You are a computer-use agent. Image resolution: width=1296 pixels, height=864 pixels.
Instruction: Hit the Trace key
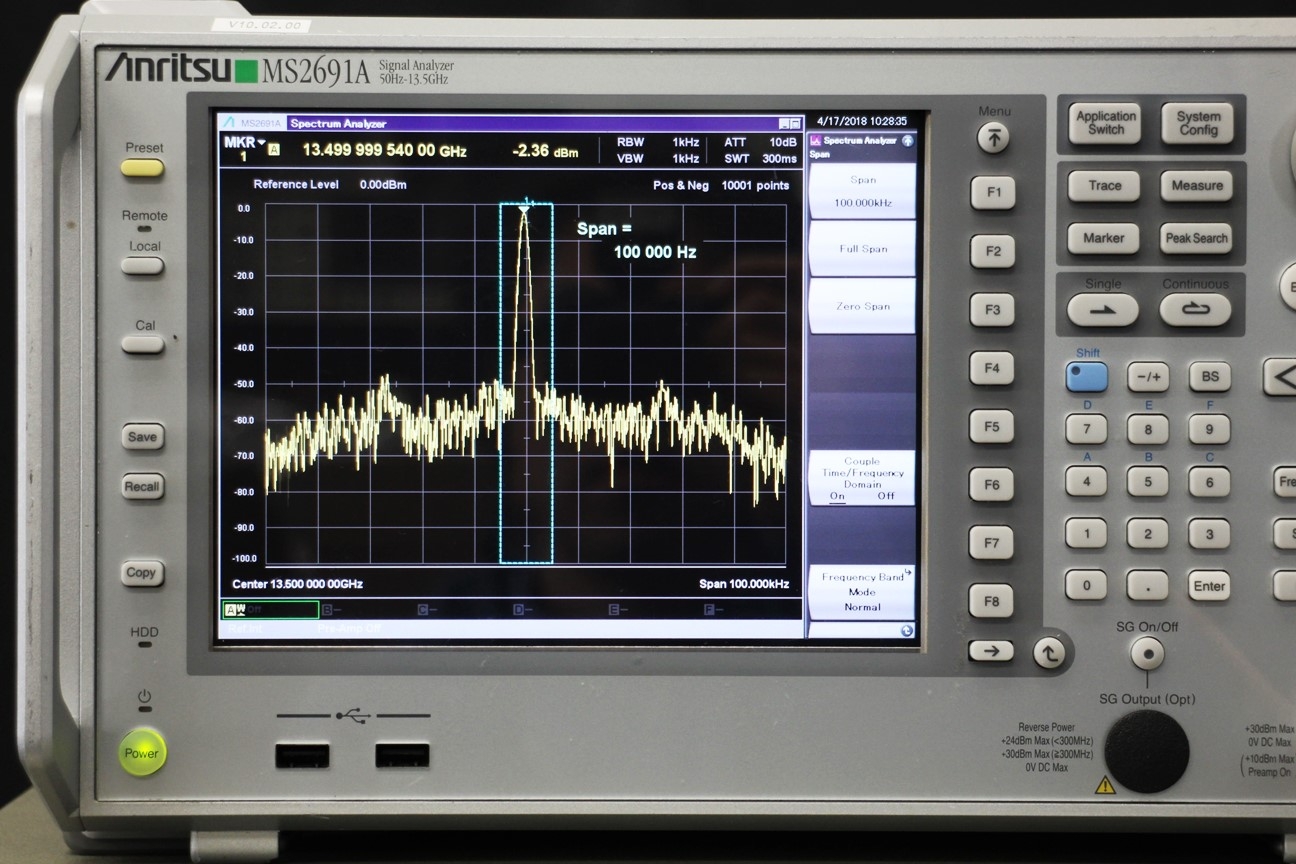[1104, 186]
